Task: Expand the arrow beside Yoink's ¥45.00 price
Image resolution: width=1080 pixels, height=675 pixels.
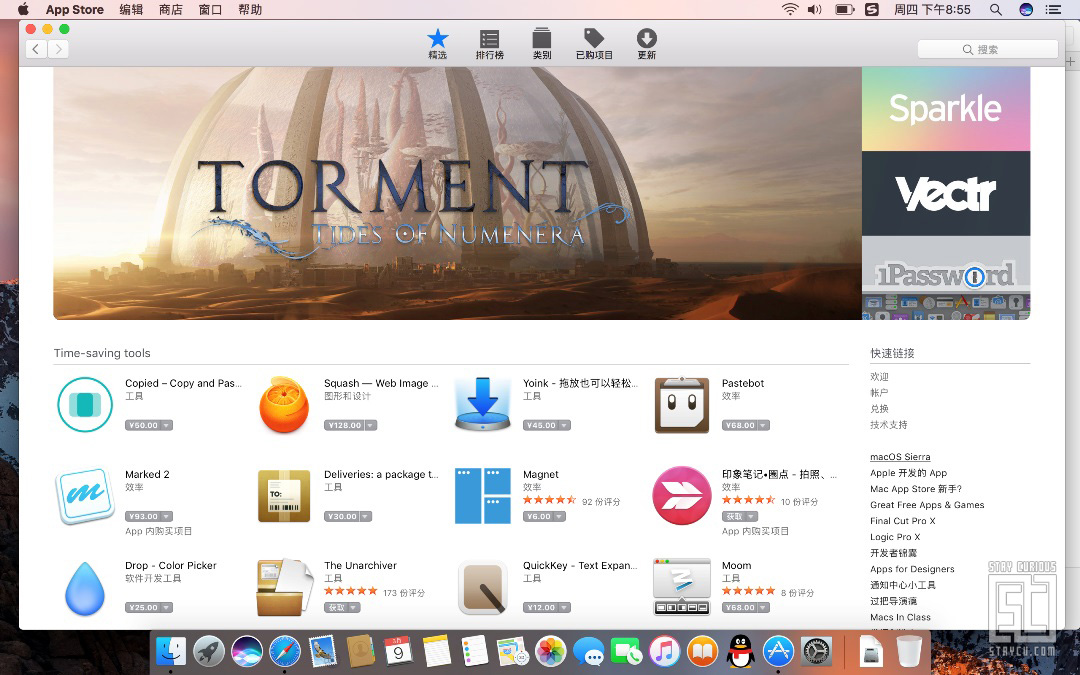Action: 564,426
